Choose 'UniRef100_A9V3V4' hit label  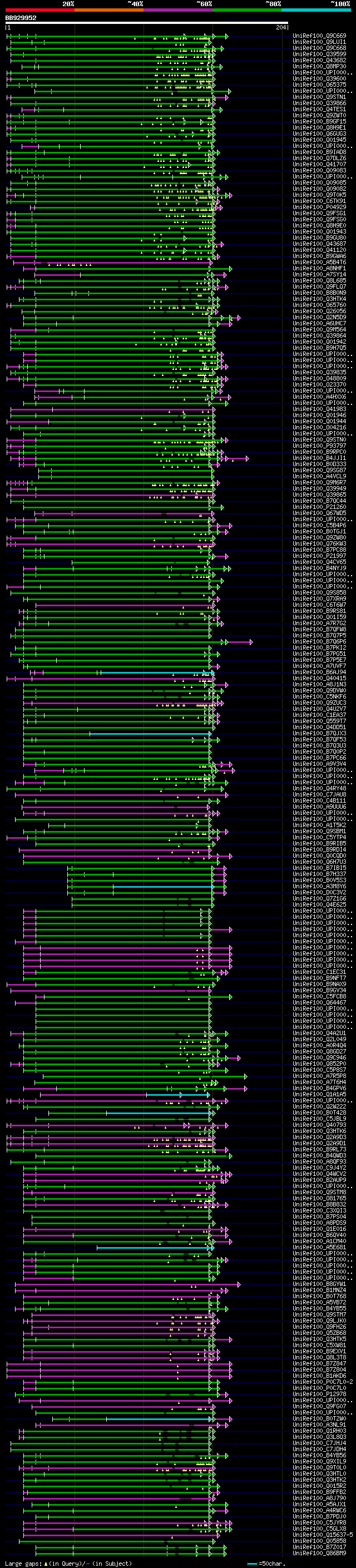click(x=319, y=764)
